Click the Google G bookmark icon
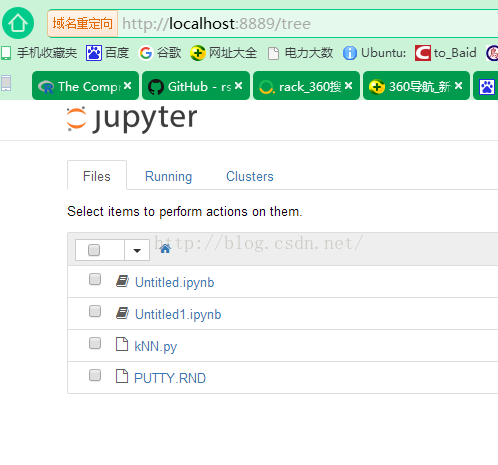Image resolution: width=498 pixels, height=465 pixels. point(146,53)
